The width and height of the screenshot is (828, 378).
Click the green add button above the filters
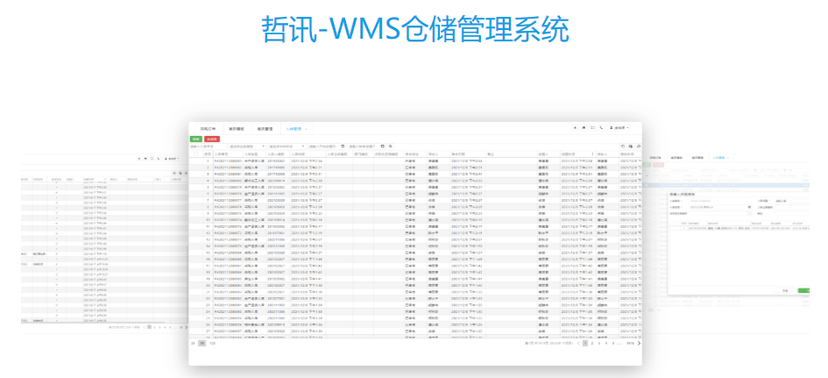coord(196,139)
